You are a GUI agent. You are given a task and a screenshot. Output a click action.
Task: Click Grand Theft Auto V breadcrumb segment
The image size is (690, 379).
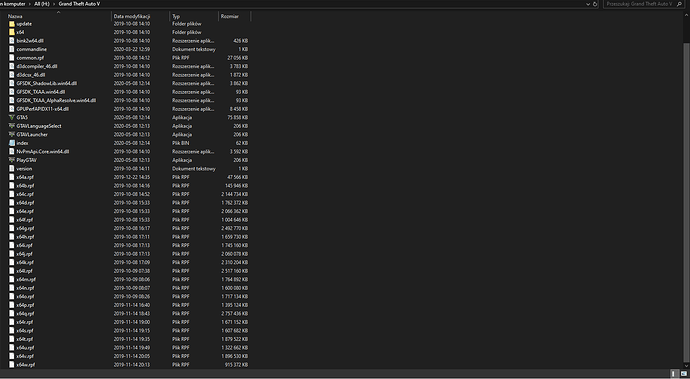coord(79,4)
